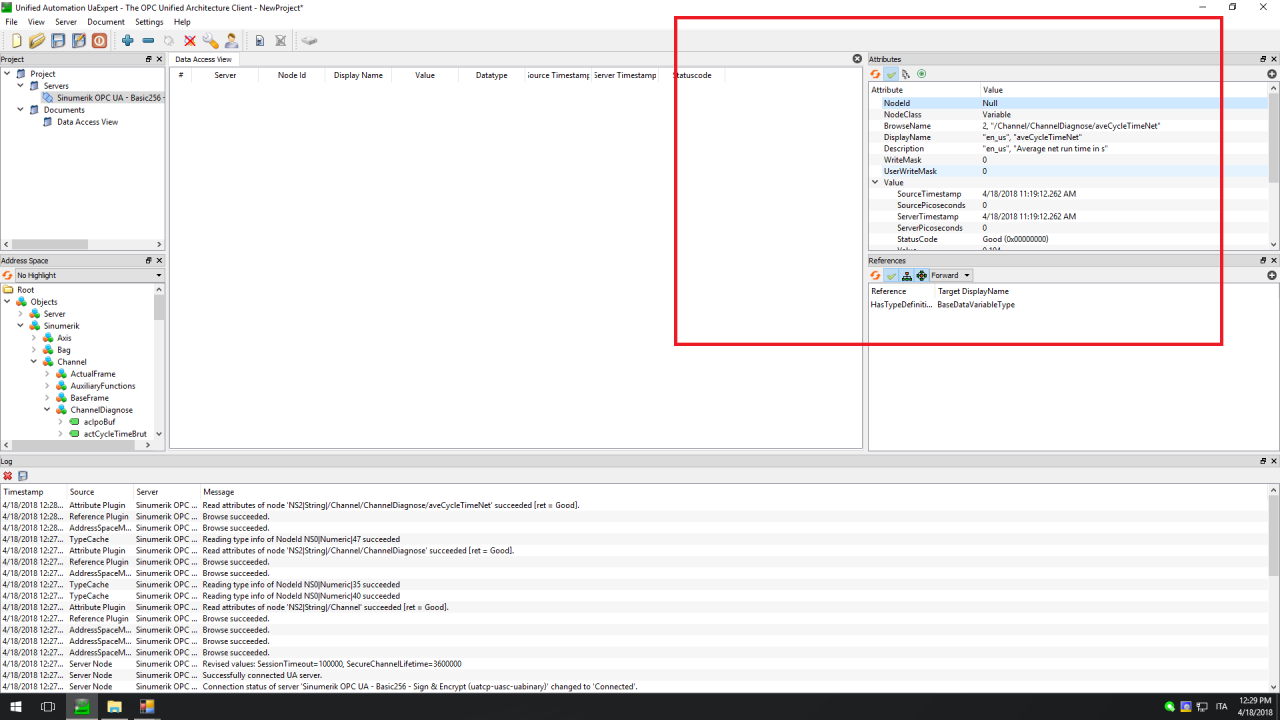
Task: Open File Explorer from the taskbar
Action: point(114,707)
